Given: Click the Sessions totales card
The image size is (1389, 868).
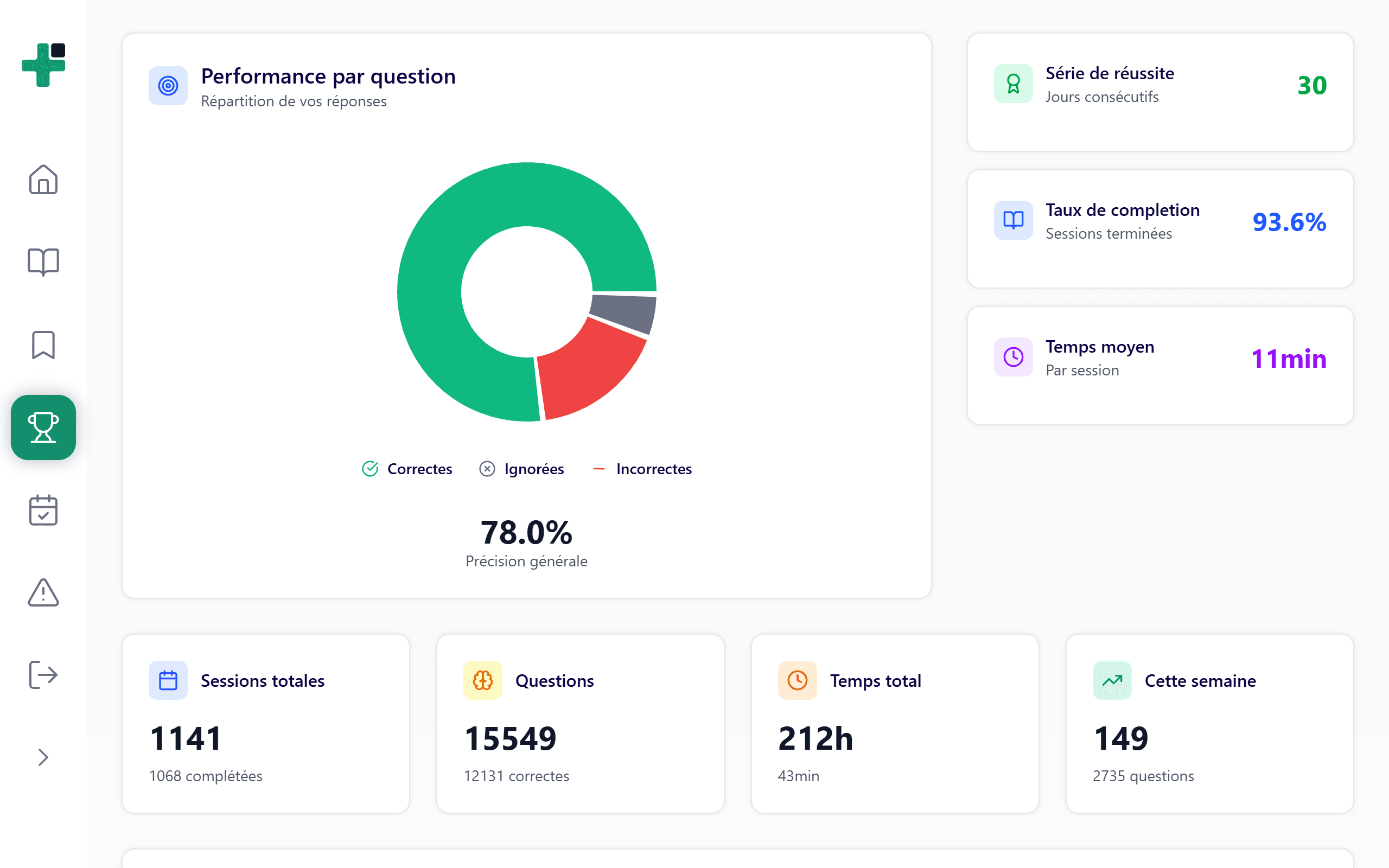Looking at the screenshot, I should click(x=266, y=723).
